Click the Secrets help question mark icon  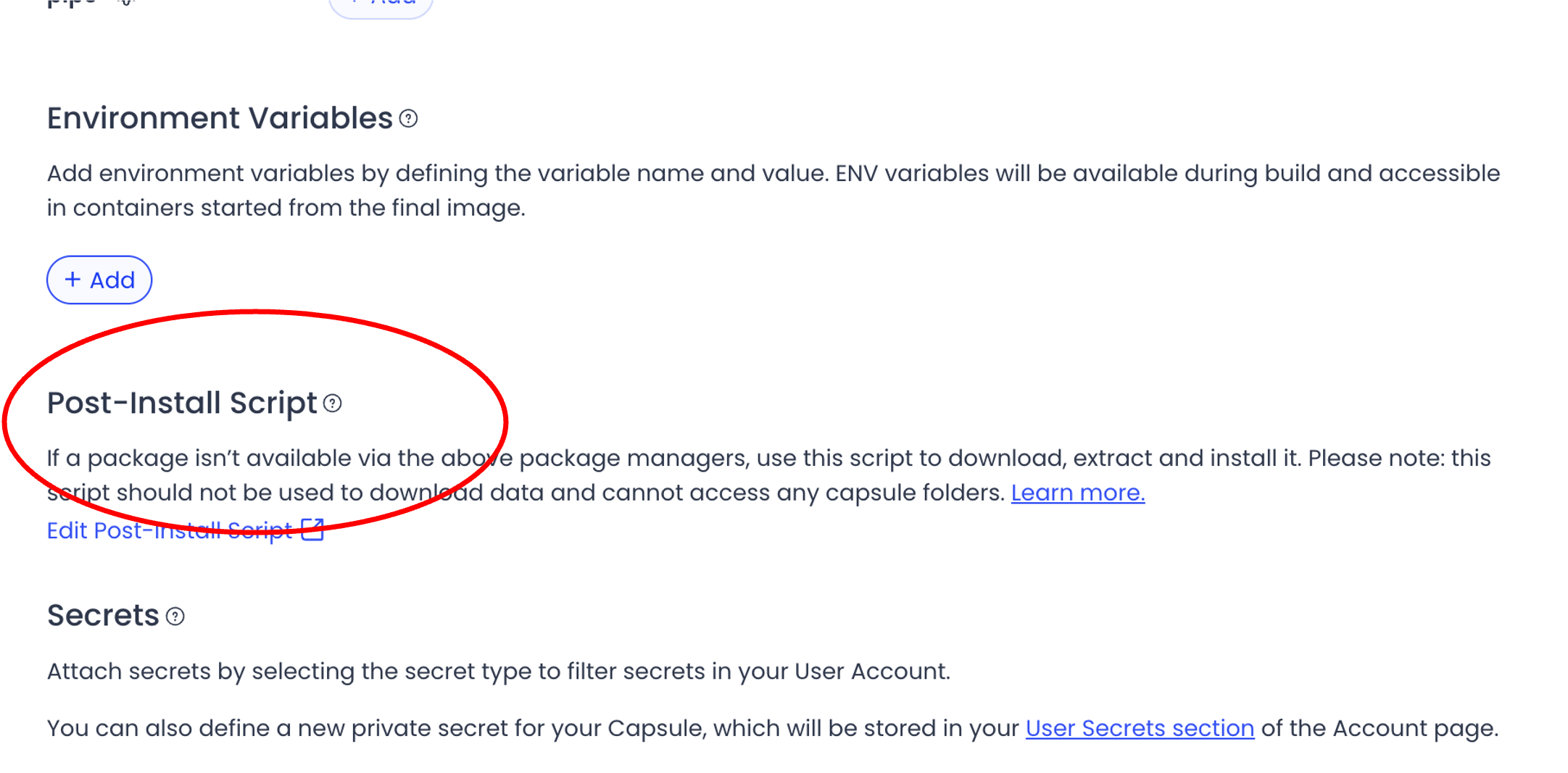pyautogui.click(x=175, y=617)
